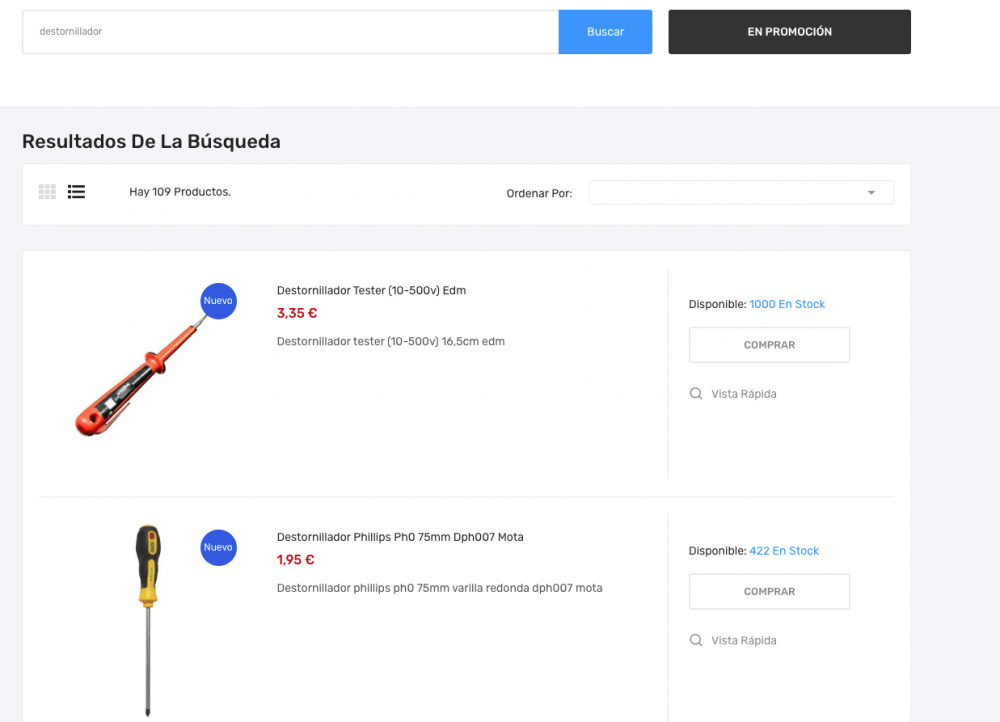Open Destornillador Phillips Ph0 75mm title link
This screenshot has height=722, width=1000.
pyautogui.click(x=400, y=538)
